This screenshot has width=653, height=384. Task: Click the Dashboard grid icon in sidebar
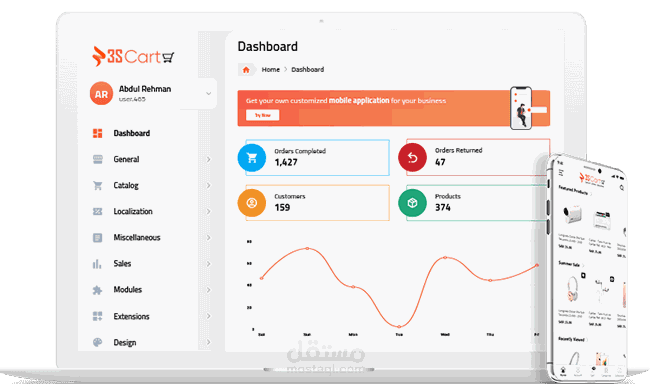coord(97,133)
